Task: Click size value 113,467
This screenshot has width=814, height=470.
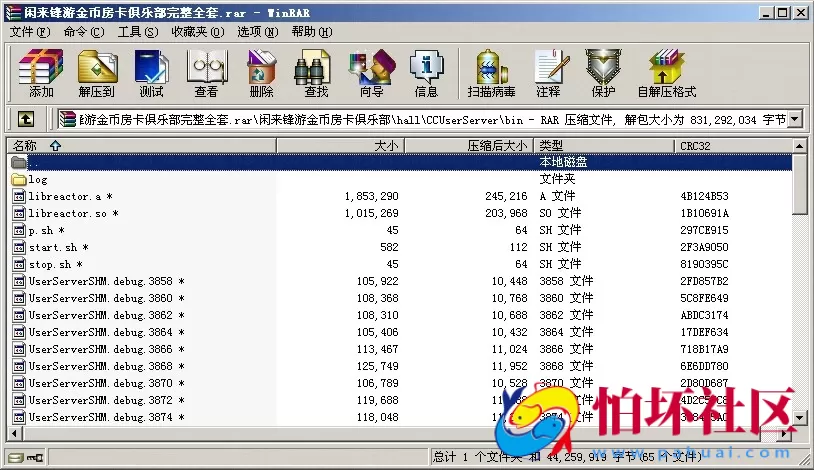Action: click(x=377, y=349)
